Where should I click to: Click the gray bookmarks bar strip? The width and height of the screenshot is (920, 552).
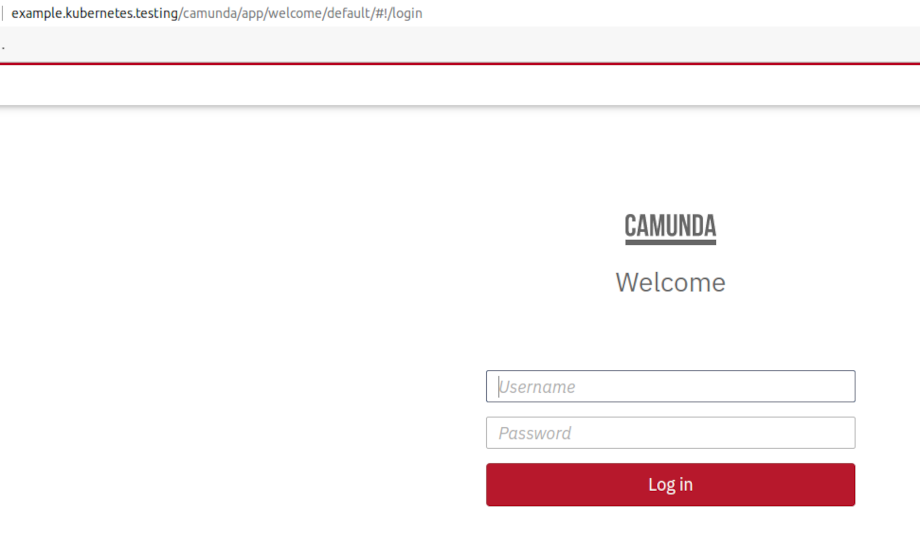pos(460,44)
